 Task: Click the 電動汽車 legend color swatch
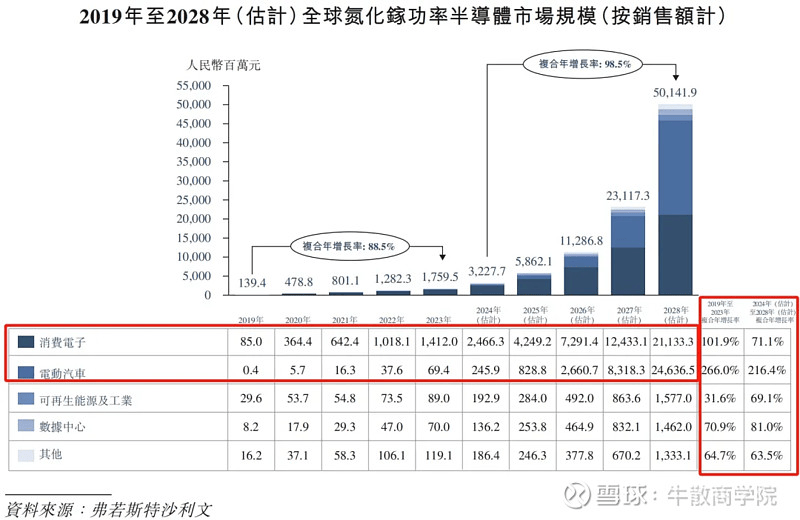click(x=26, y=372)
